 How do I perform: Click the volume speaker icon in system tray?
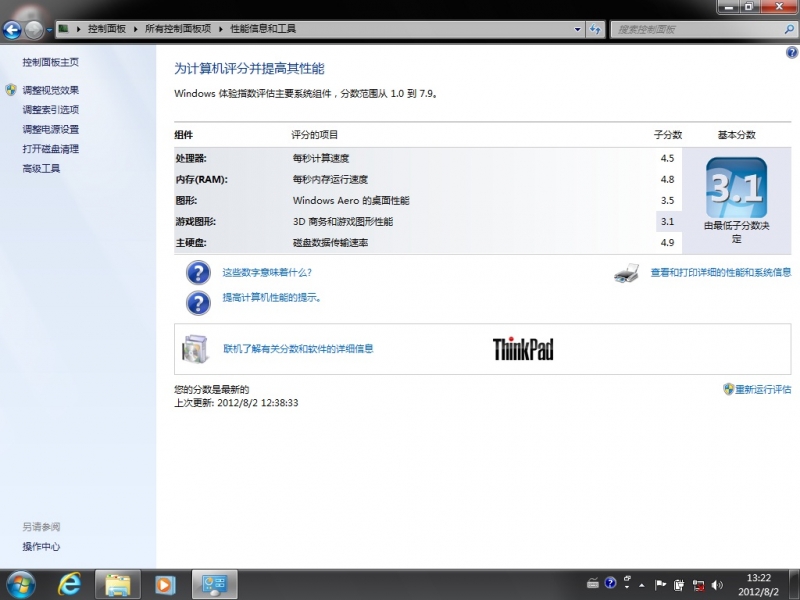tap(716, 584)
